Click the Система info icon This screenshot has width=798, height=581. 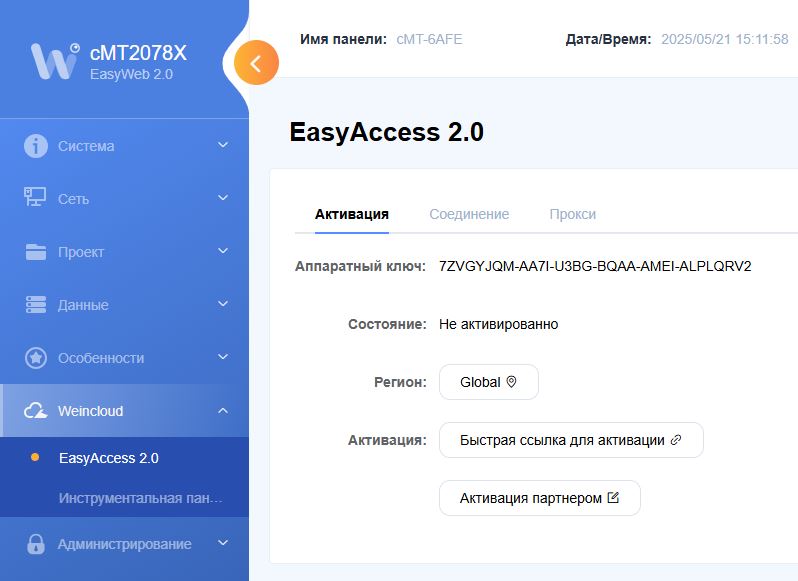coord(36,146)
